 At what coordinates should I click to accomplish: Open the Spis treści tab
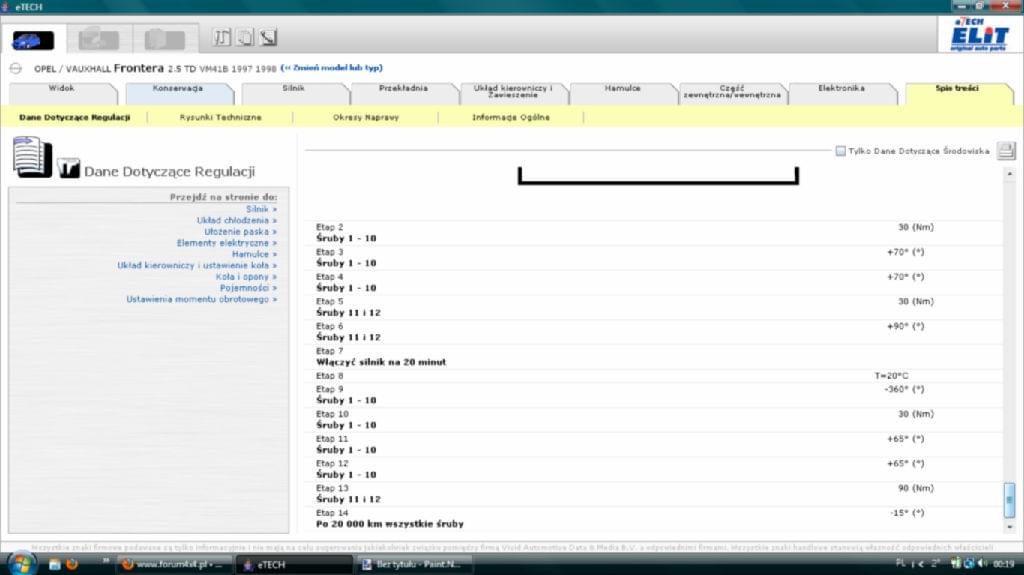tap(957, 93)
